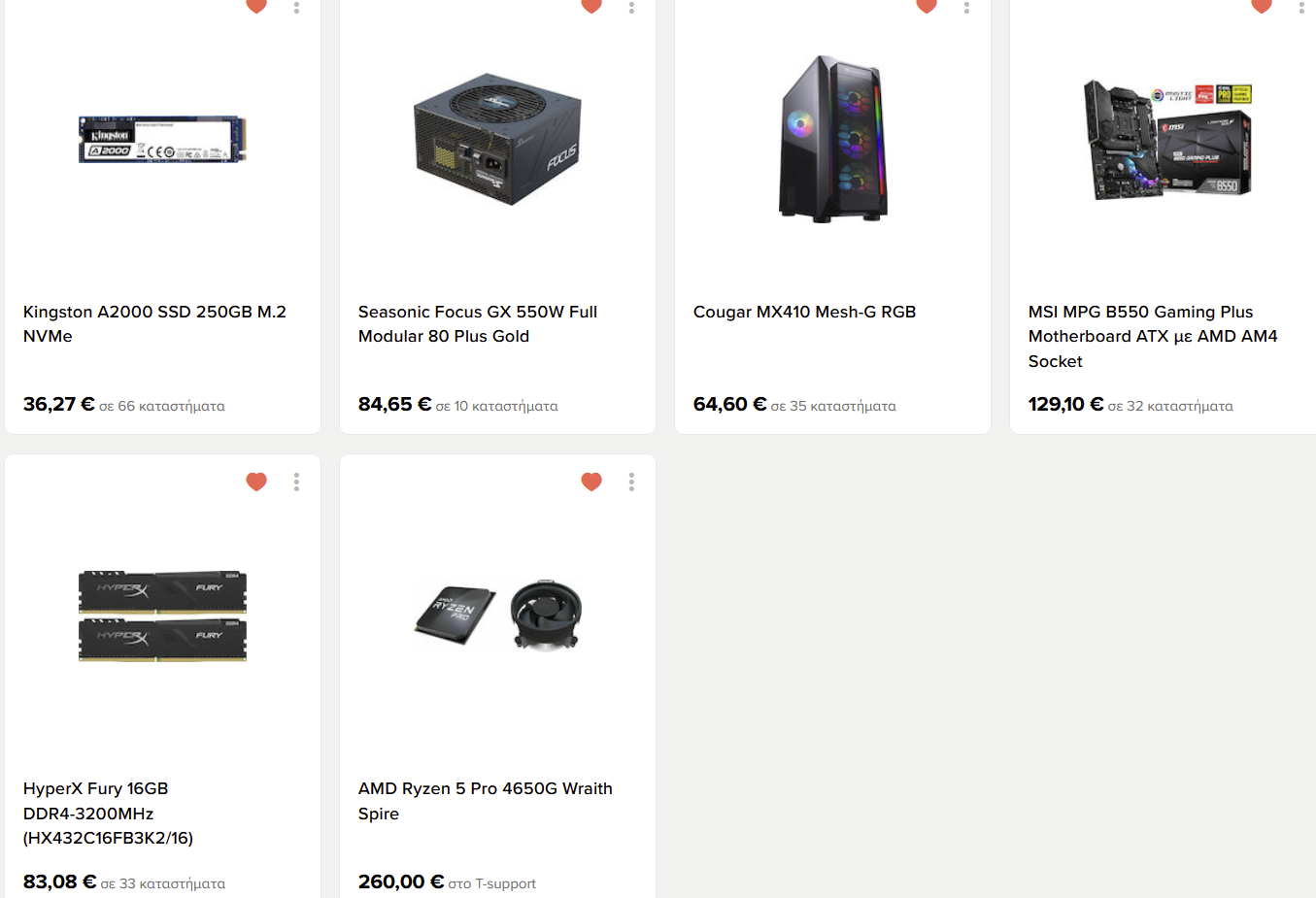This screenshot has width=1316, height=898.
Task: Click the heart icon on MSI MPG B550 card
Action: [1262, 6]
